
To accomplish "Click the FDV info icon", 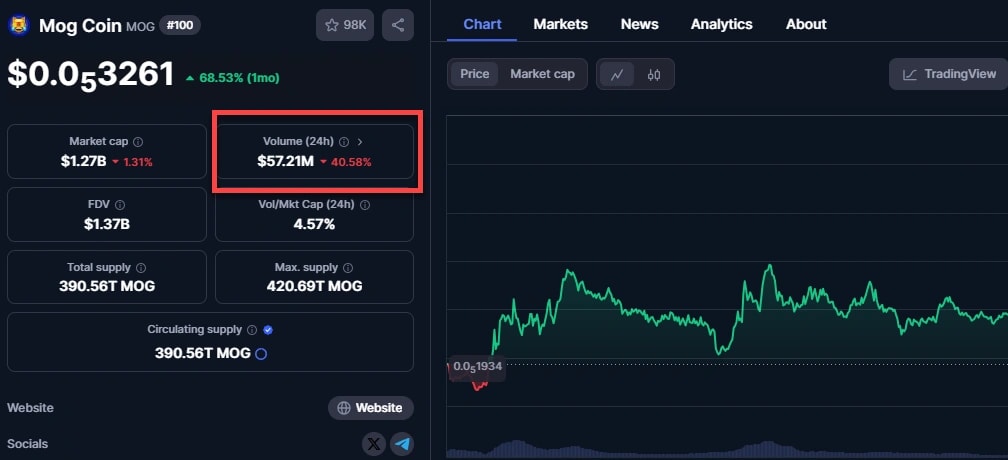I will click(120, 205).
